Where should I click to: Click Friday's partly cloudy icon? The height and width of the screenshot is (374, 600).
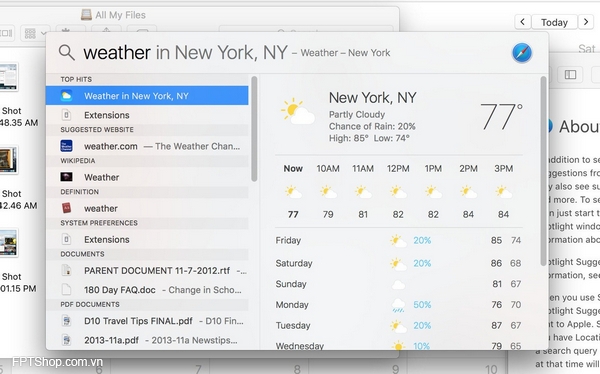(398, 241)
